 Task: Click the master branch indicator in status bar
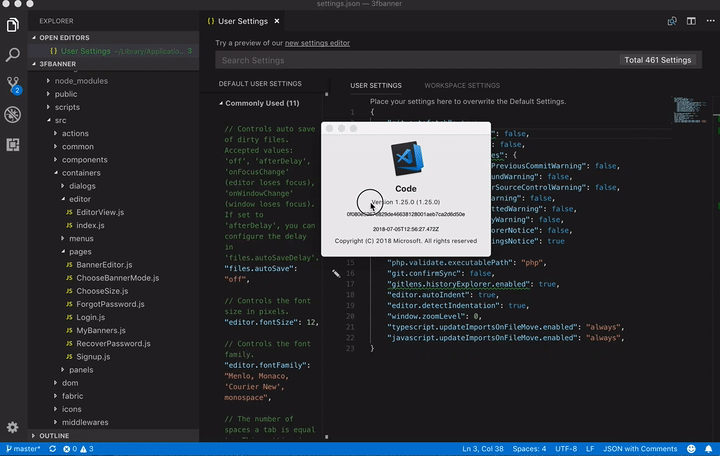23,449
